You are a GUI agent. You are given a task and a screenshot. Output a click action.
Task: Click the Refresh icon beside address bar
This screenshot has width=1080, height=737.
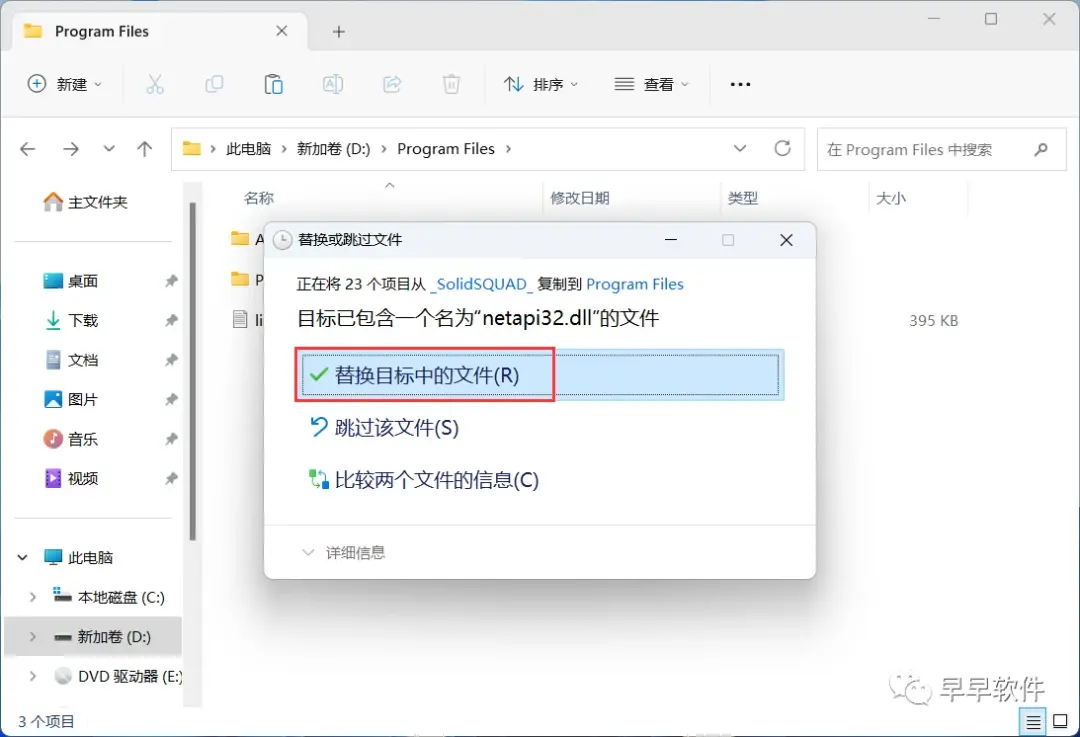pos(782,149)
